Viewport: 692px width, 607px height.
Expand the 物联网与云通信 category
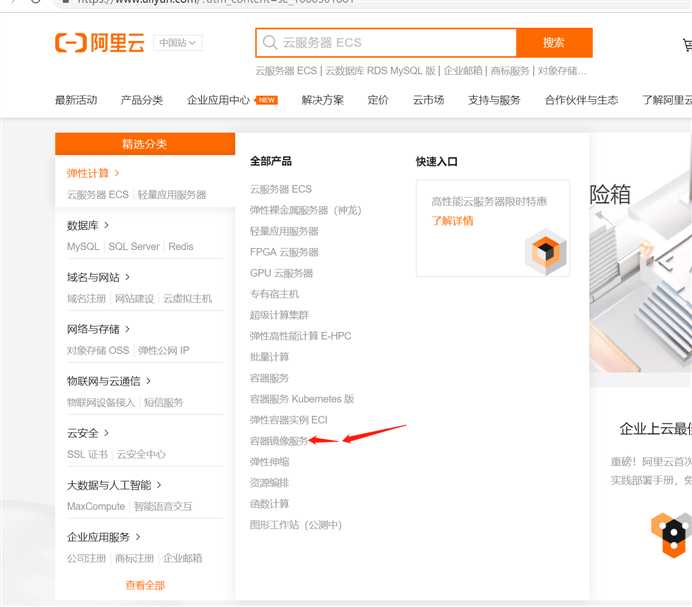coord(109,381)
